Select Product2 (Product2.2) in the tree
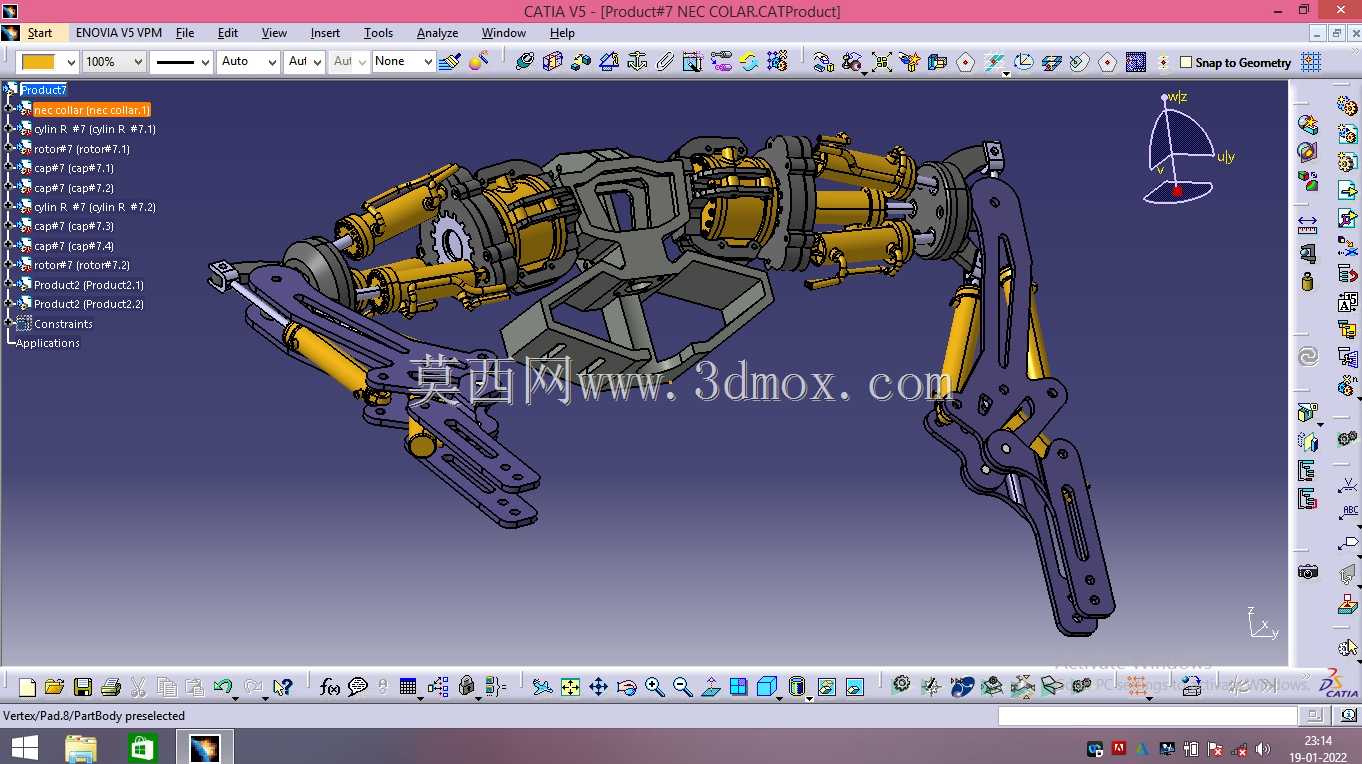 [x=89, y=305]
